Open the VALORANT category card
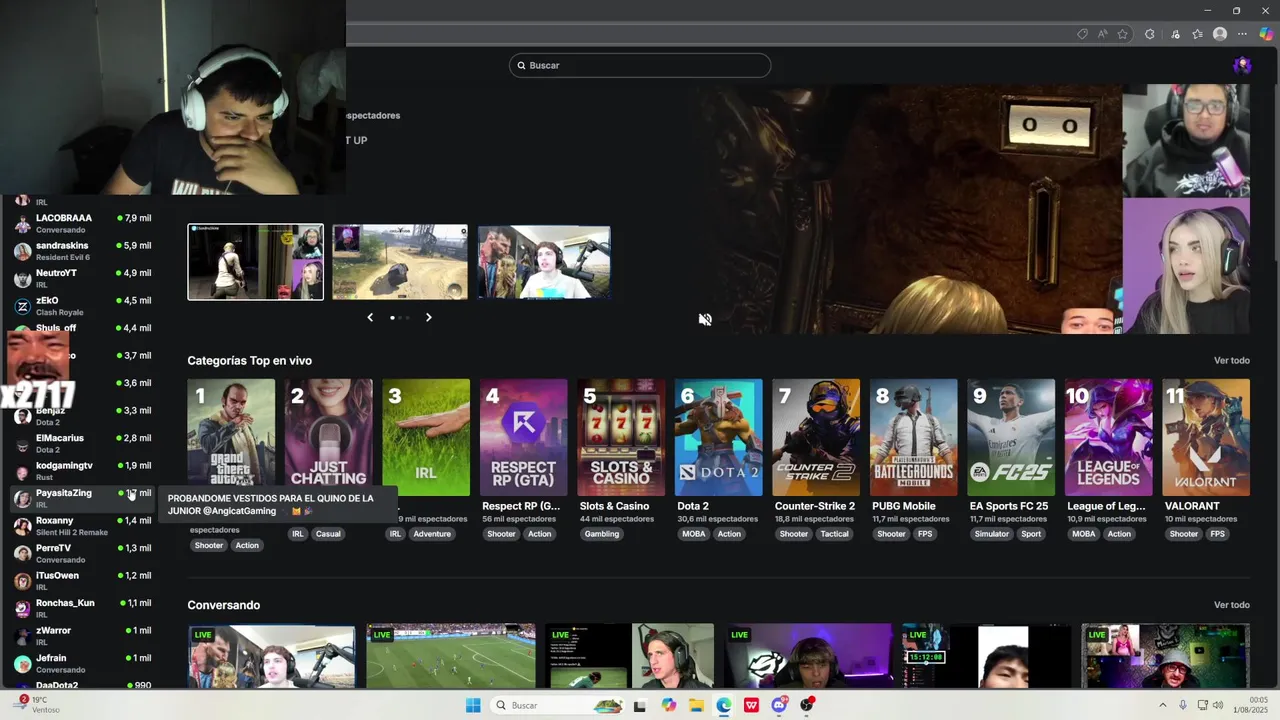The height and width of the screenshot is (720, 1280). [x=1206, y=437]
